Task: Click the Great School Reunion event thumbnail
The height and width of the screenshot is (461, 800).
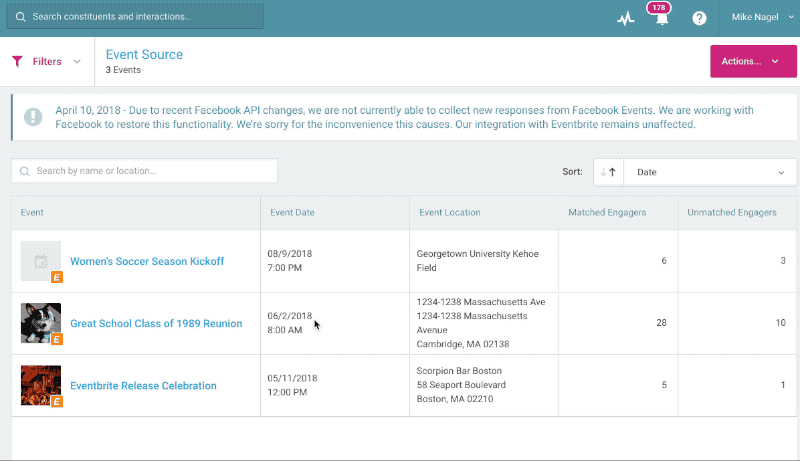Action: coord(40,322)
